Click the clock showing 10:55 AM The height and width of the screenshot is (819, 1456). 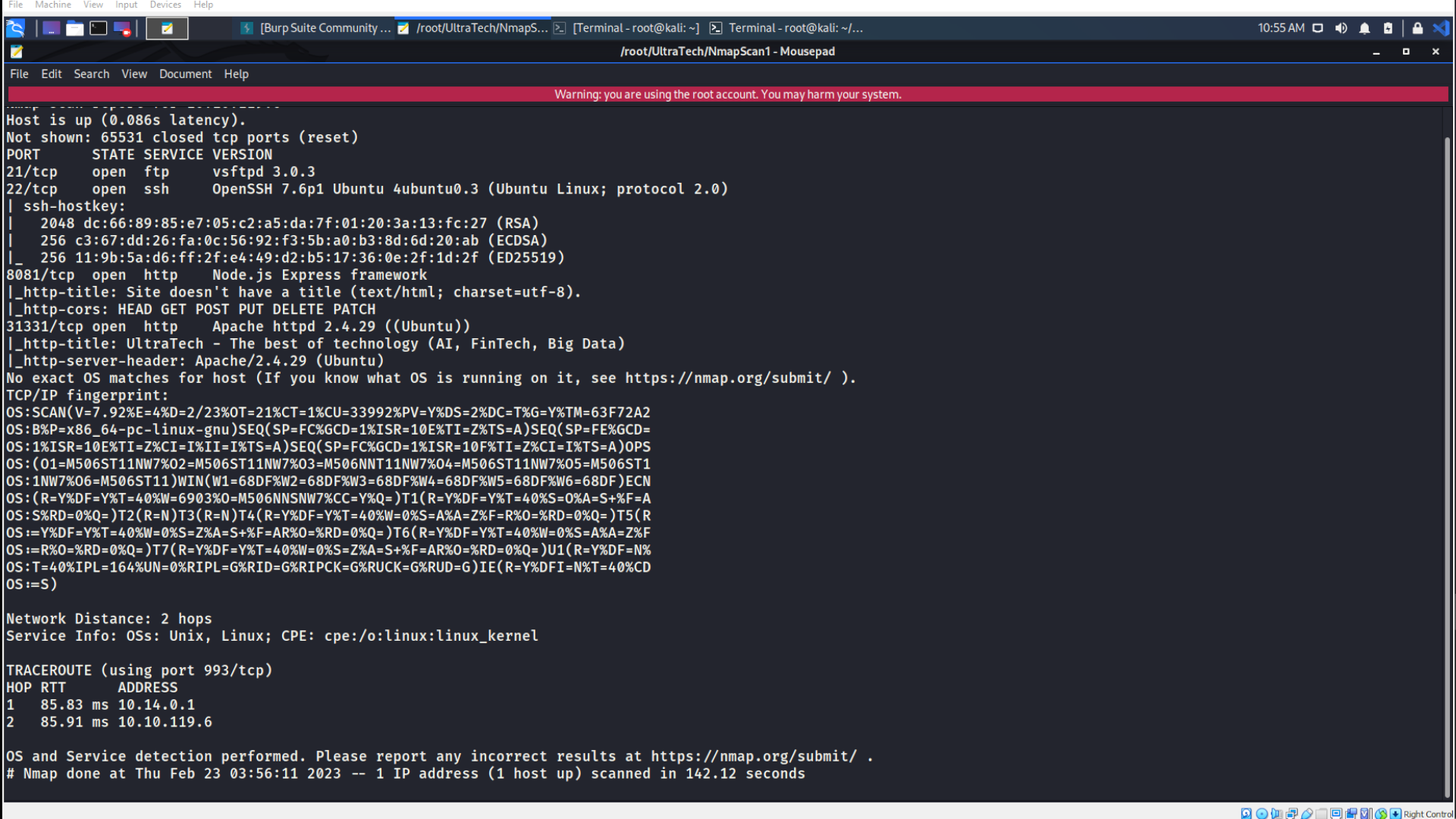point(1281,28)
